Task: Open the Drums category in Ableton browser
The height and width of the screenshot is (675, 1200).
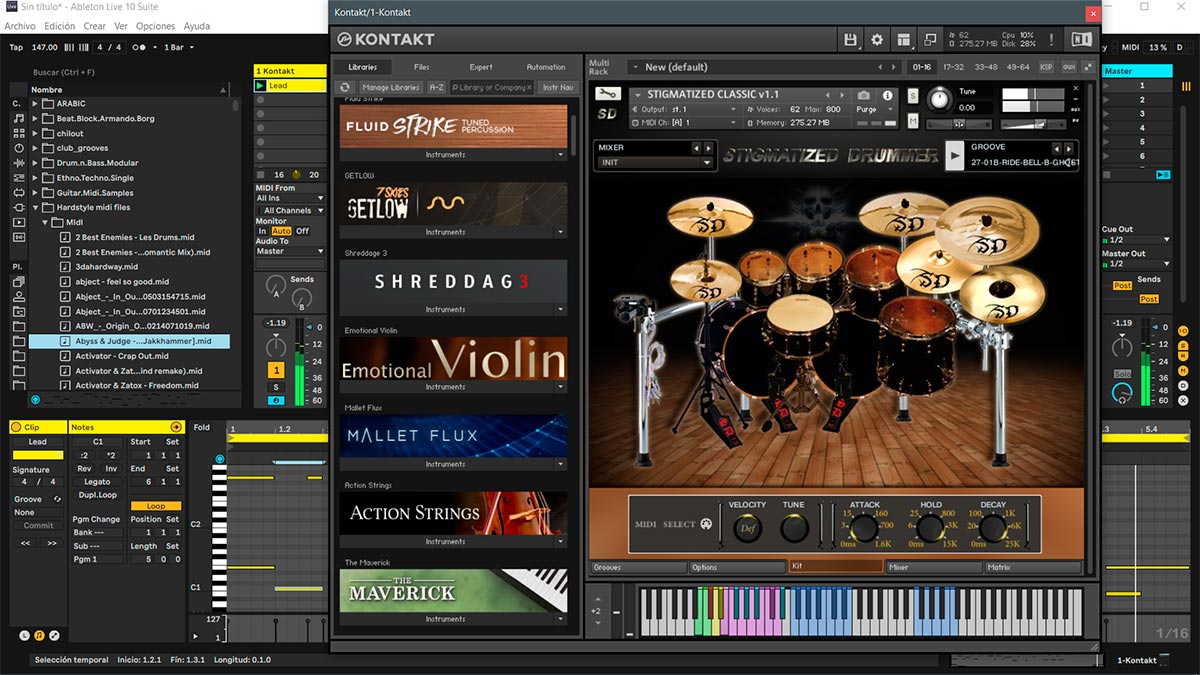Action: pyautogui.click(x=20, y=133)
